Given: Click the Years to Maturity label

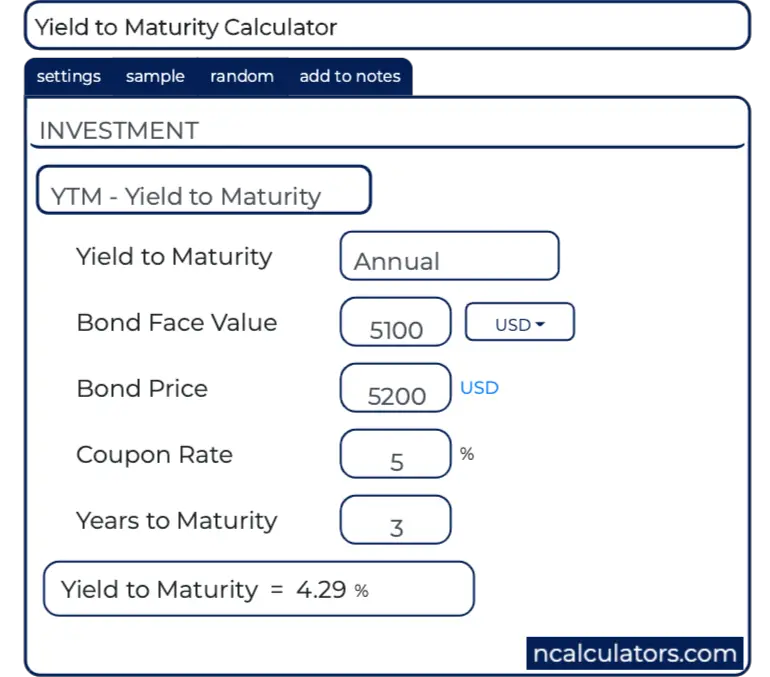Looking at the screenshot, I should [177, 521].
